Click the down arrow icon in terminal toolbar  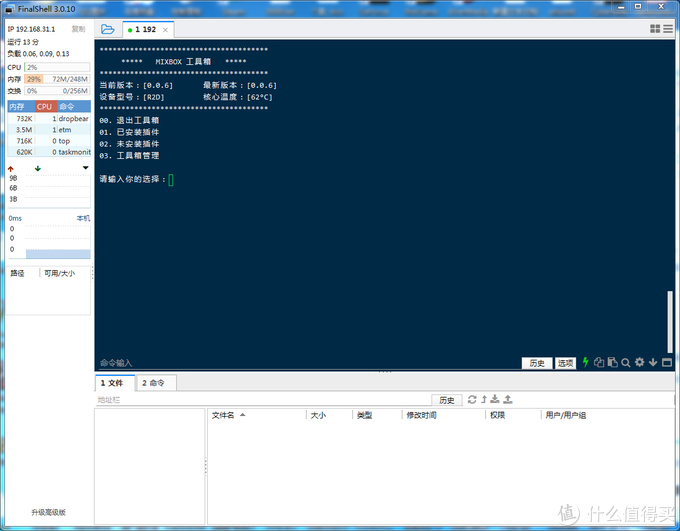point(653,362)
